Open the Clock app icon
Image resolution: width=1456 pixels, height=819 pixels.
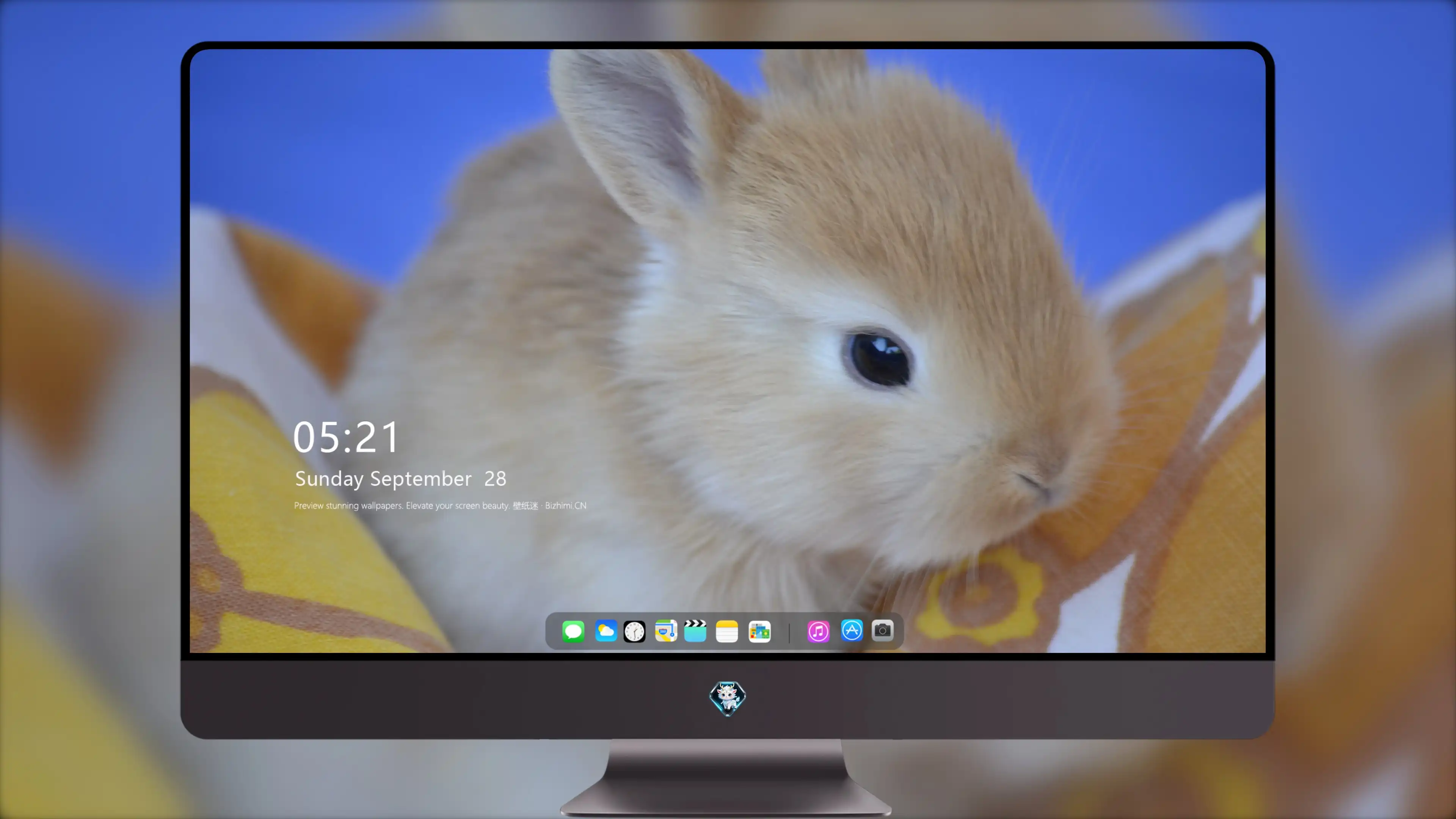coord(634,631)
